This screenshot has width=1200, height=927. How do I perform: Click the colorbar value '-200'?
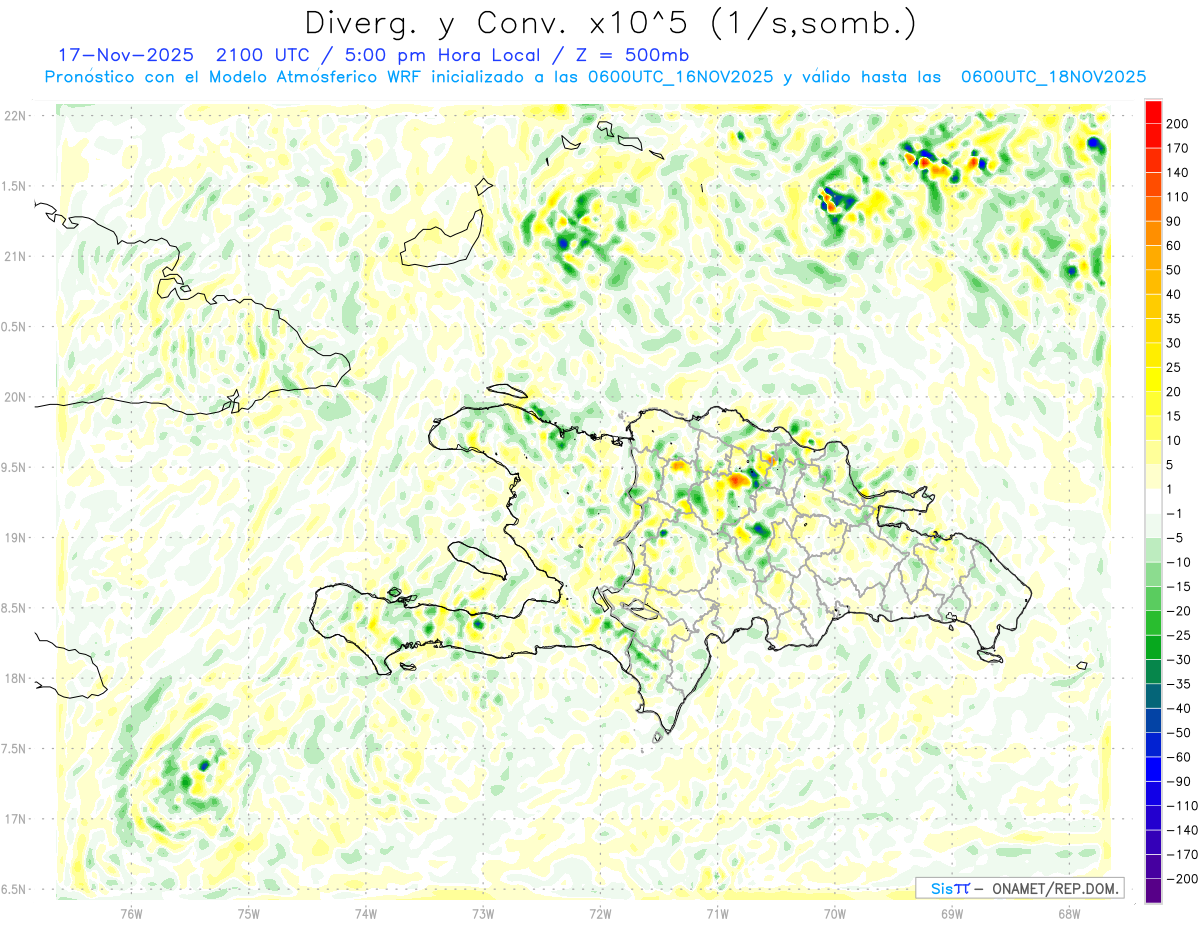coord(1183,878)
